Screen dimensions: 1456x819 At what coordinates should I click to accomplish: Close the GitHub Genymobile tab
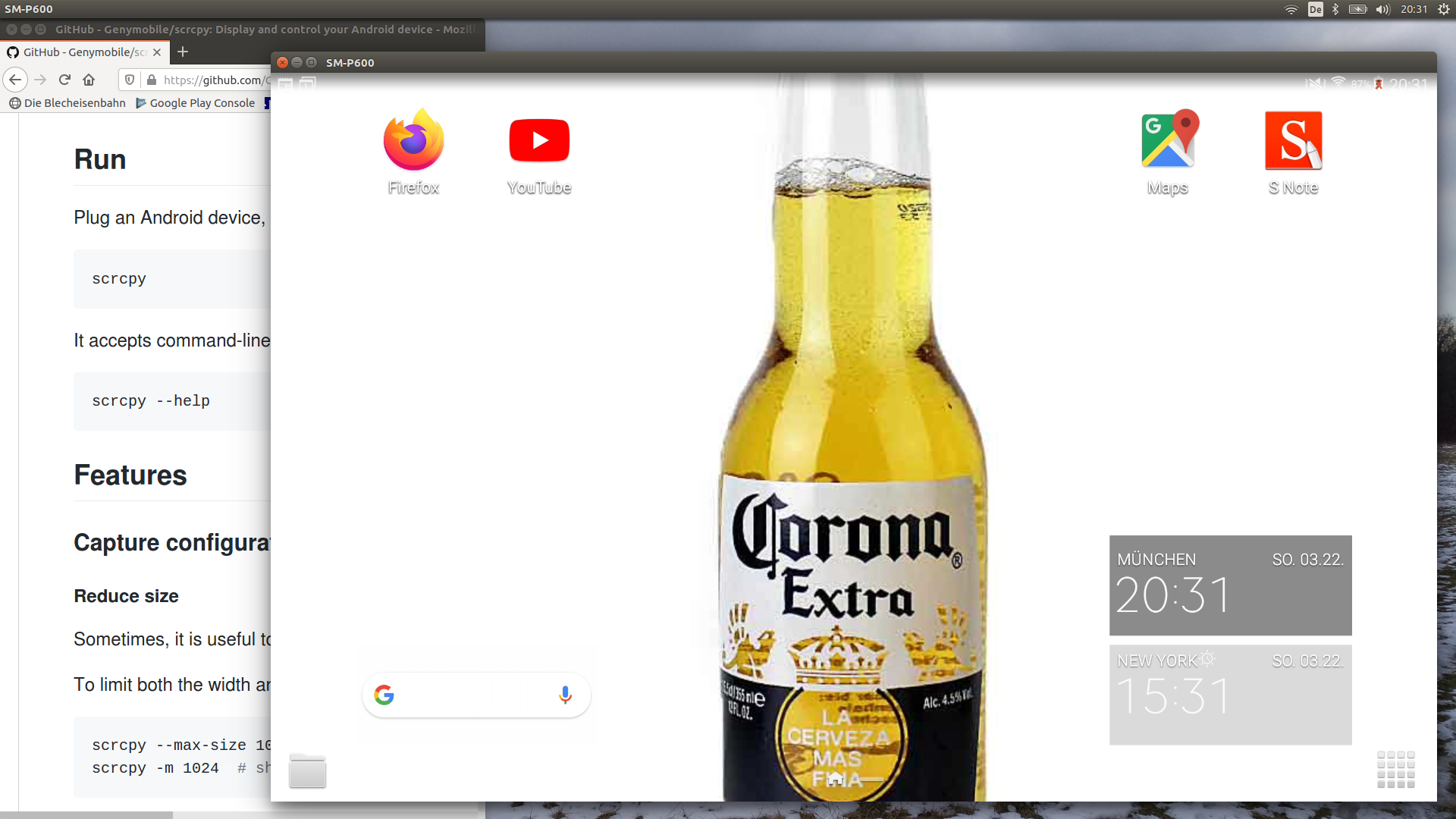[x=157, y=52]
